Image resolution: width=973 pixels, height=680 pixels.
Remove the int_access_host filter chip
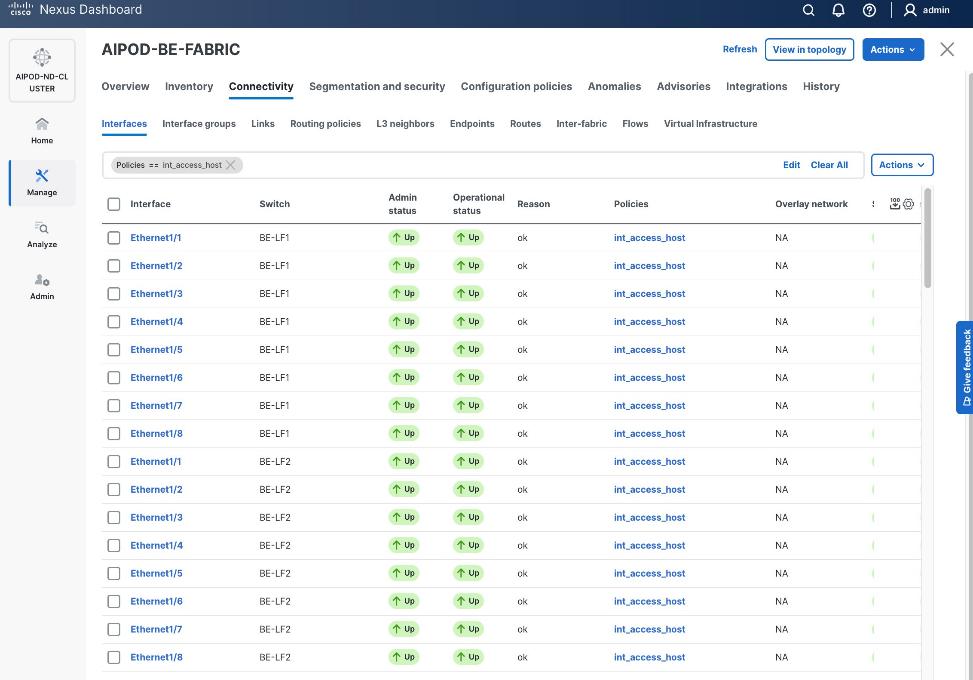(x=231, y=165)
